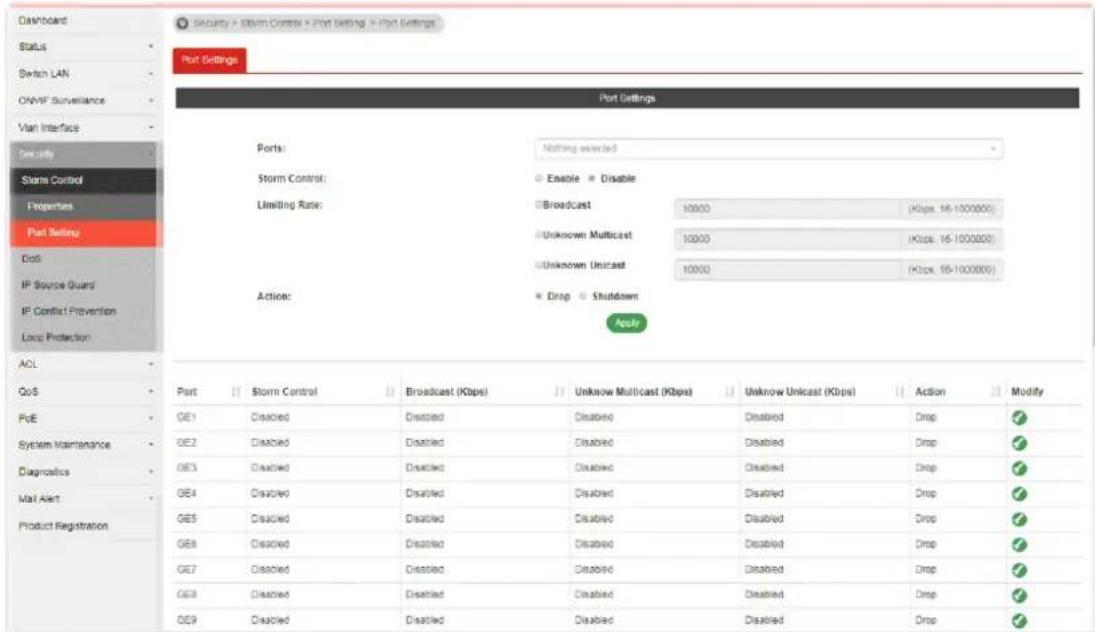Click the modify icon for port GE3
Viewport: 1095px width, 632px height.
[x=1019, y=468]
